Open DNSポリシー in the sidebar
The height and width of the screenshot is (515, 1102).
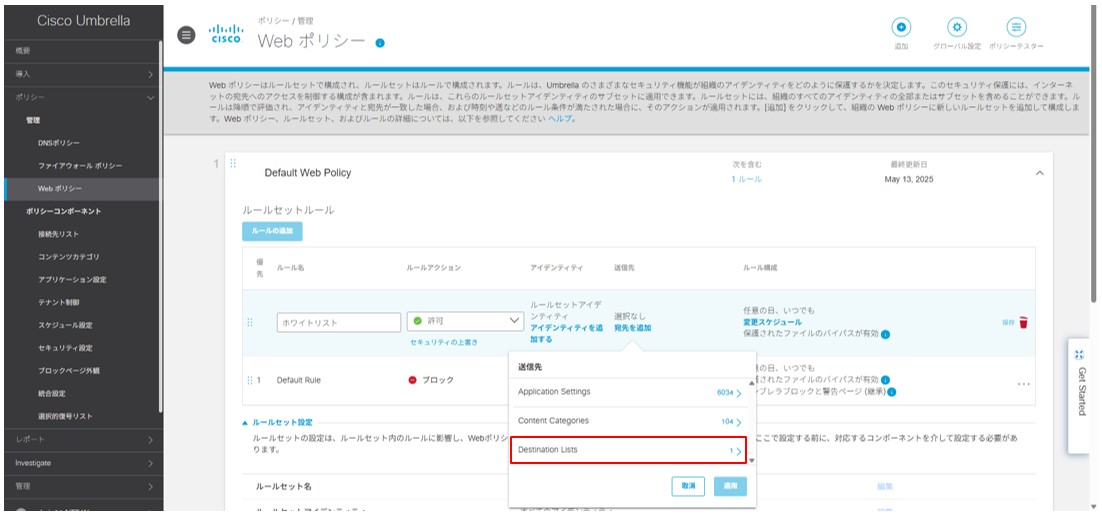59,143
